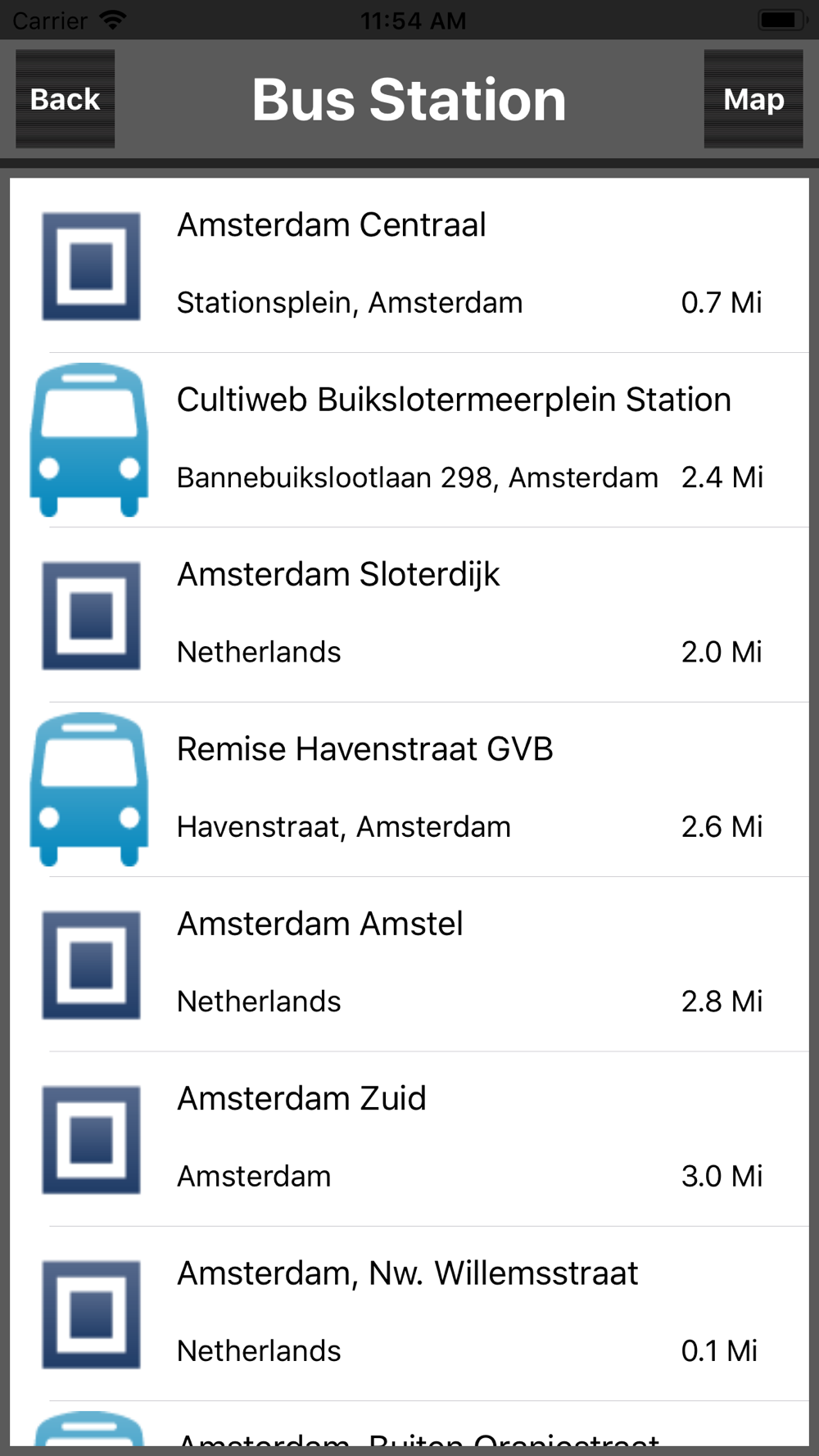
Task: Select the Amsterdam Centraal entry
Action: click(332, 225)
